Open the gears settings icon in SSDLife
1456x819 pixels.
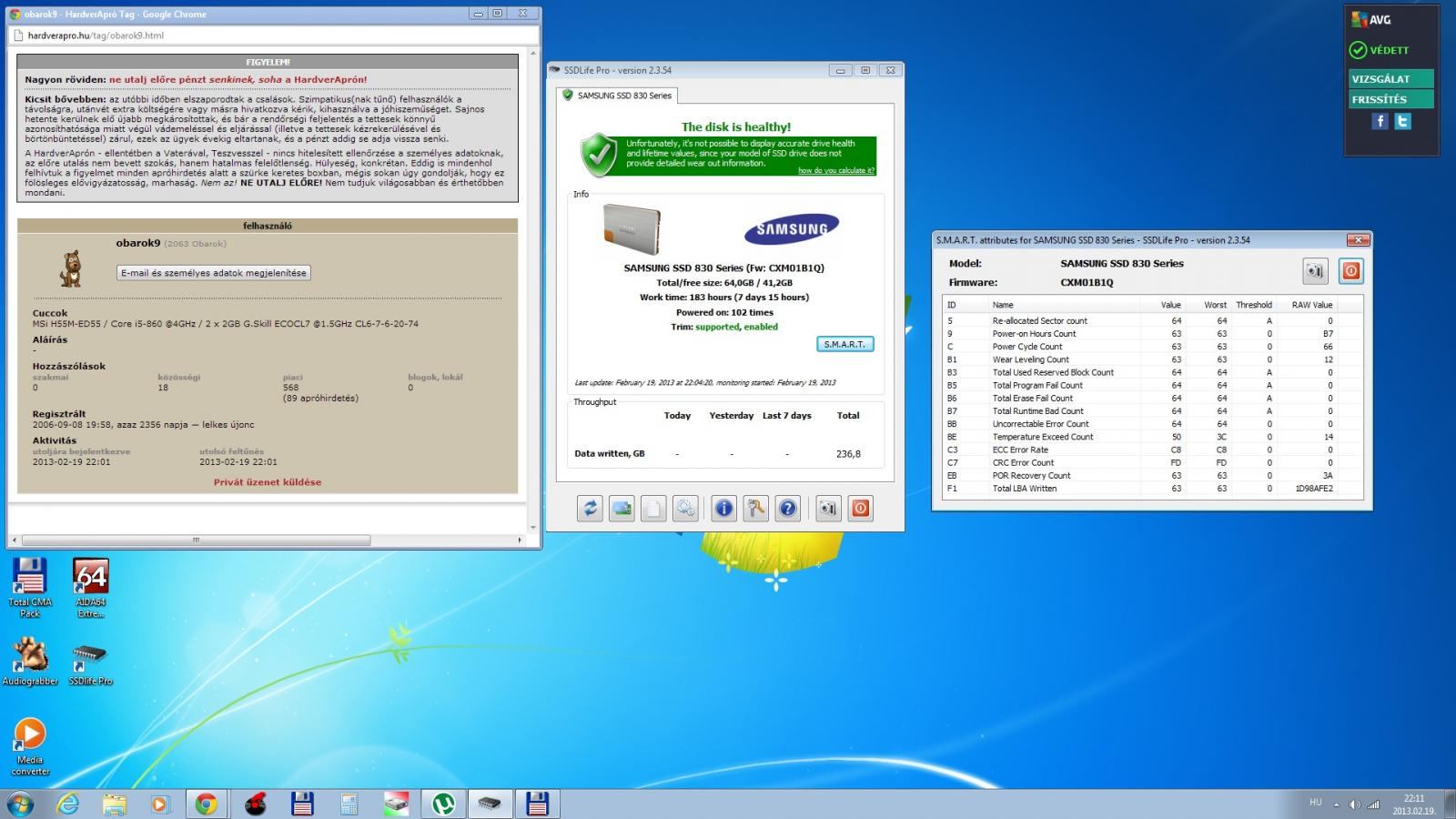coord(685,509)
